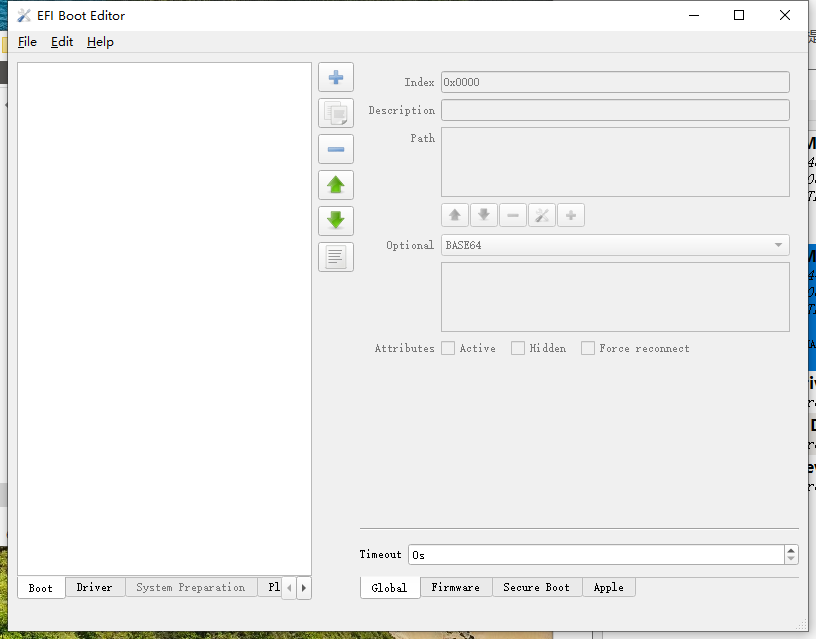Move device path node down
The image size is (816, 639).
(484, 215)
